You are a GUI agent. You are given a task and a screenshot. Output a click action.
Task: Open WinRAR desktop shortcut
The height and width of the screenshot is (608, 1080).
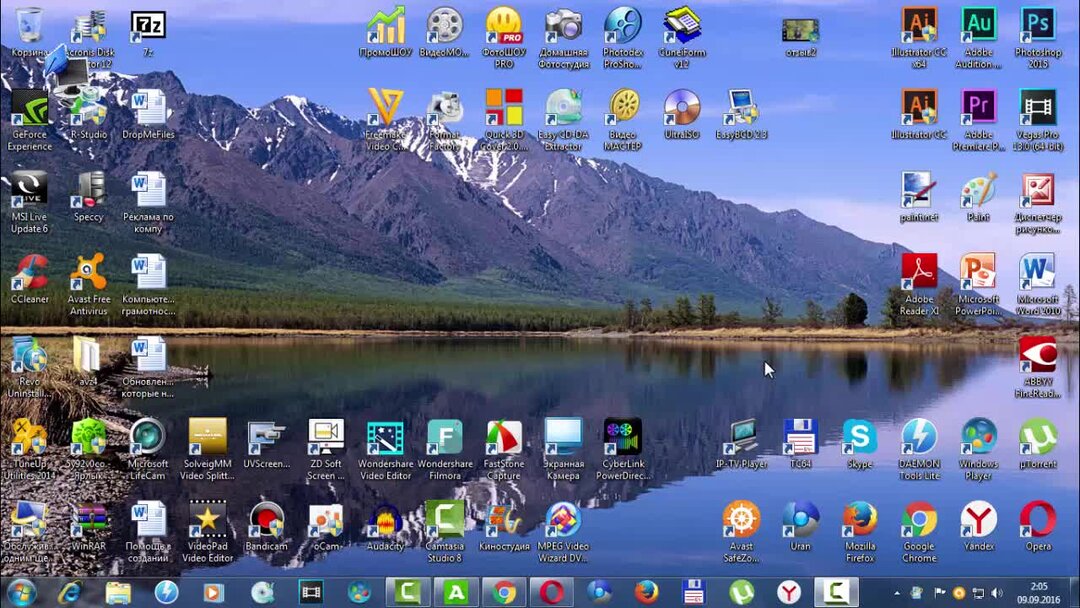point(88,526)
